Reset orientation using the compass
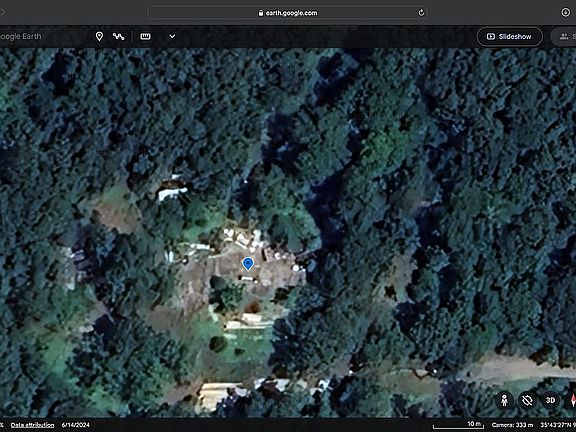The width and height of the screenshot is (576, 432). click(x=572, y=400)
